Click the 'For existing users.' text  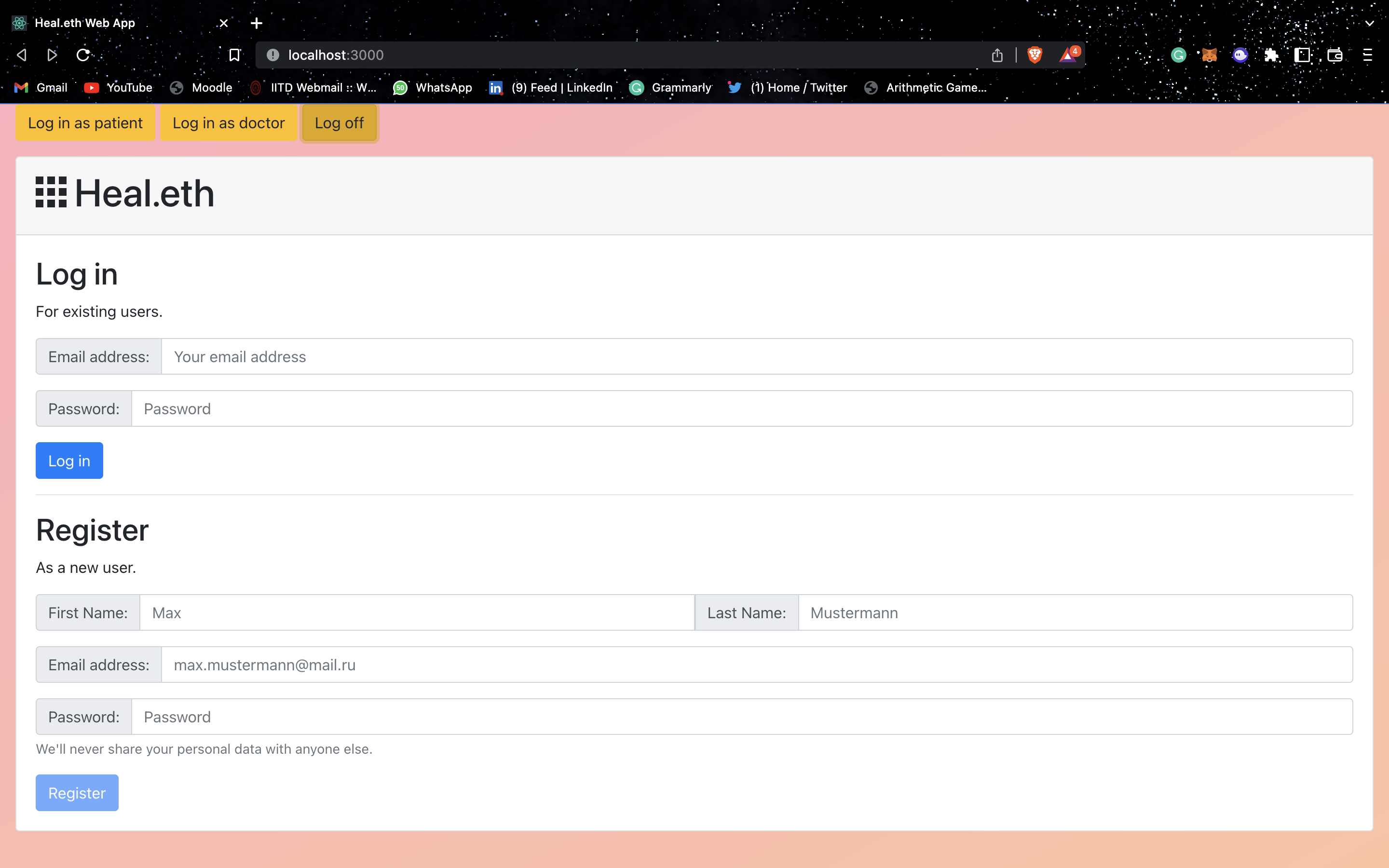point(99,312)
